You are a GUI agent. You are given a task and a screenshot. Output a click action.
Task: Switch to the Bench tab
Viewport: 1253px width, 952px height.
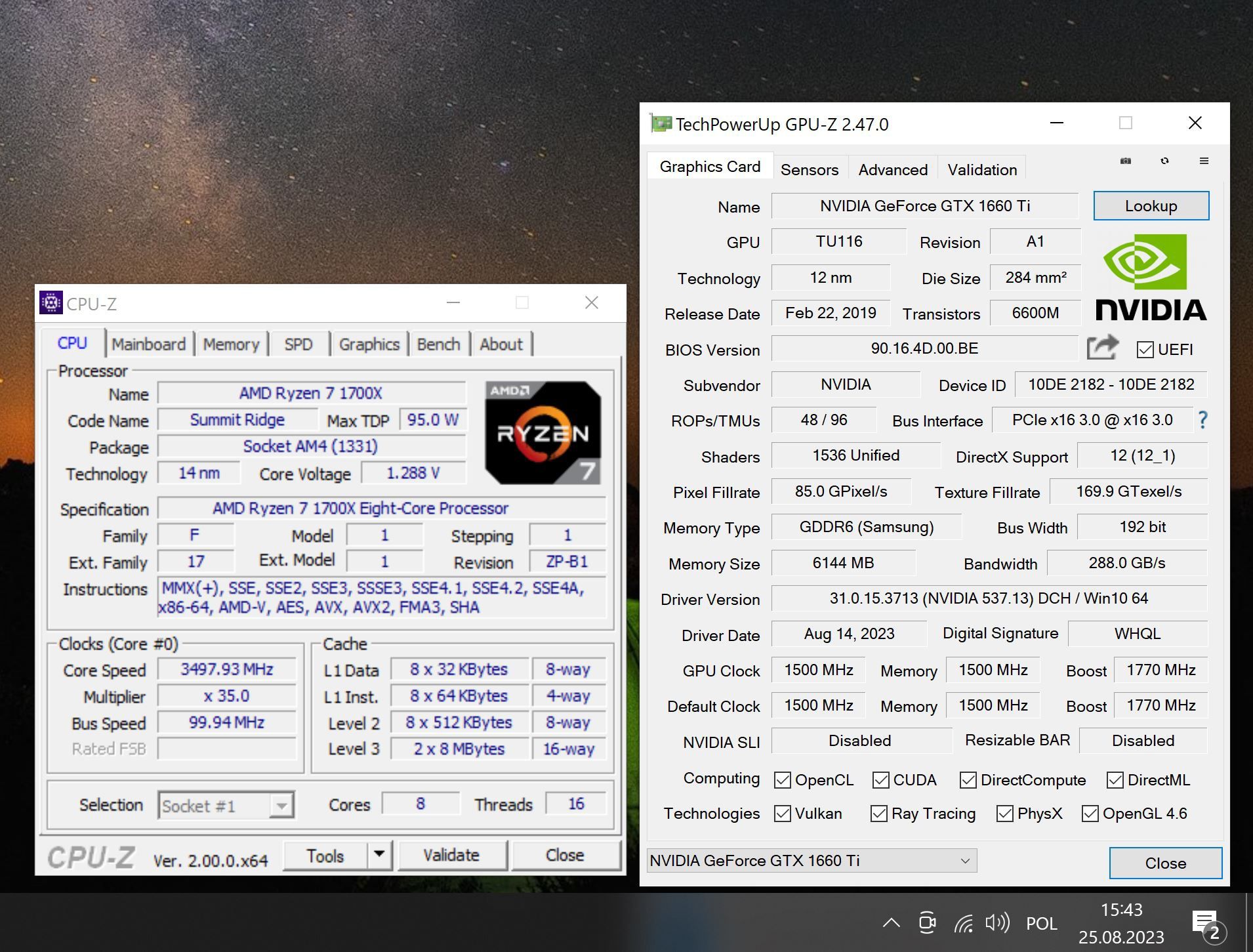click(x=438, y=344)
